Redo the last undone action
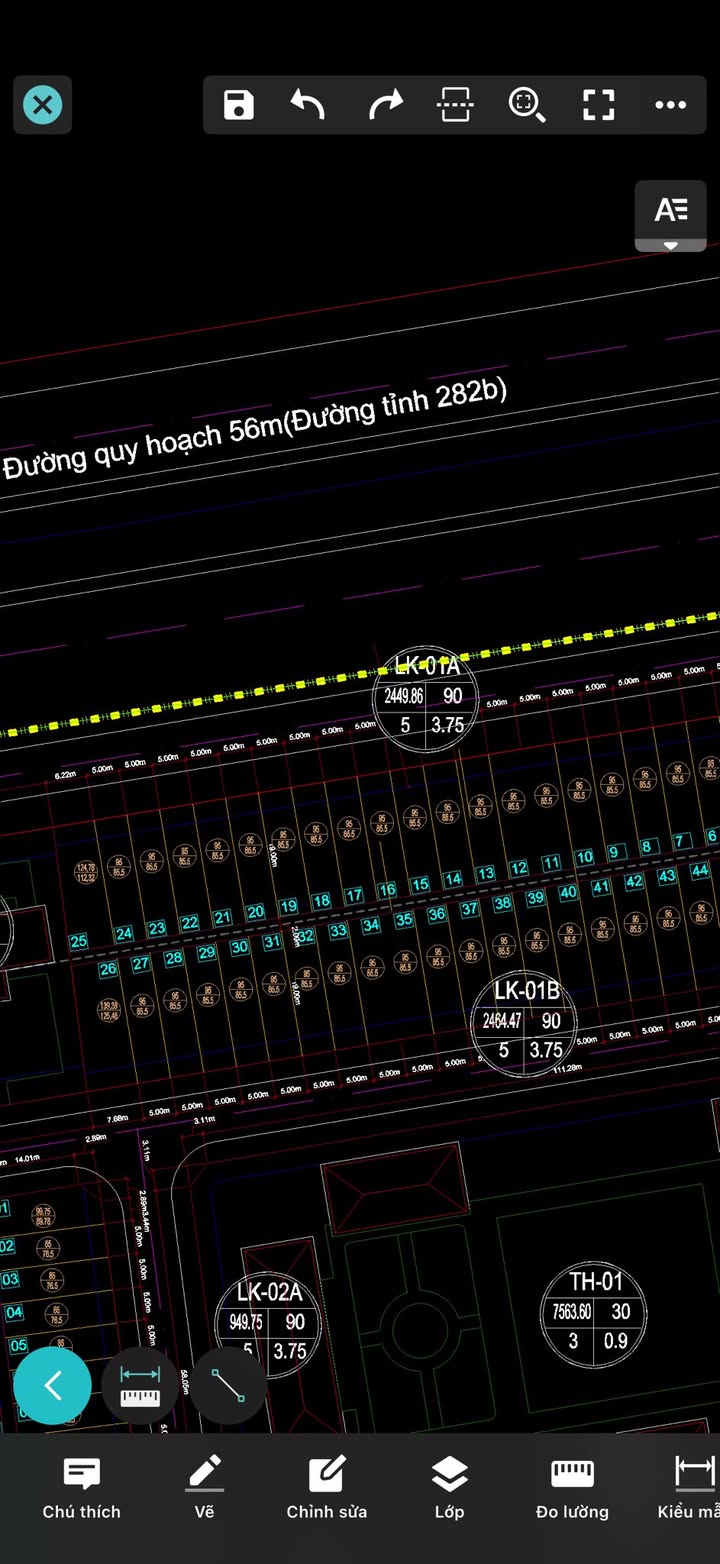The height and width of the screenshot is (1564, 720). [385, 104]
